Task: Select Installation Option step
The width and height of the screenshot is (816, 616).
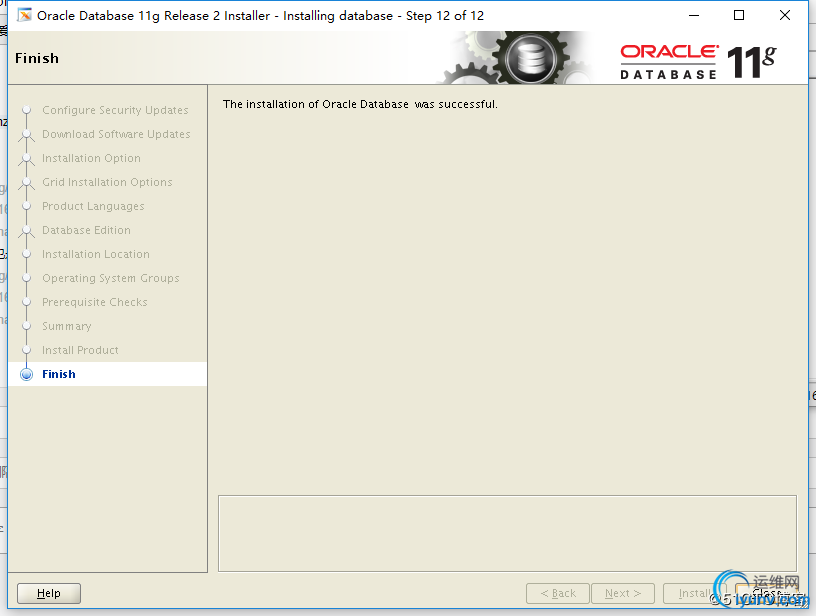Action: coord(91,158)
